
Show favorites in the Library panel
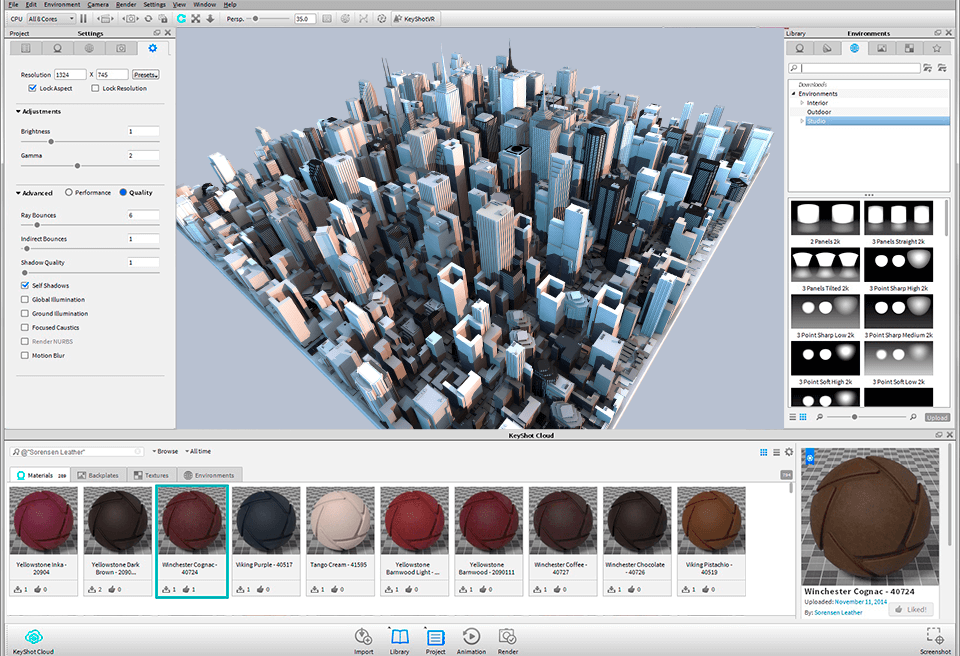[936, 49]
